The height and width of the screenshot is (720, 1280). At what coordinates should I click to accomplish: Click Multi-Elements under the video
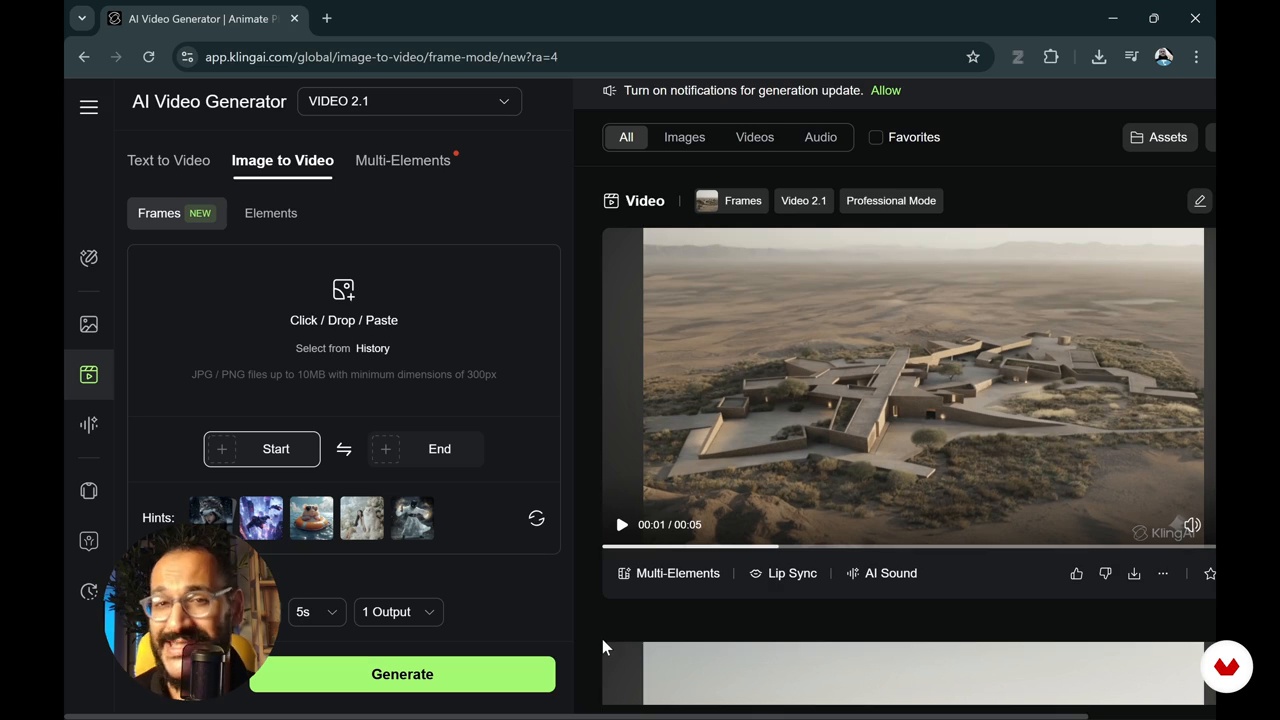pyautogui.click(x=669, y=574)
